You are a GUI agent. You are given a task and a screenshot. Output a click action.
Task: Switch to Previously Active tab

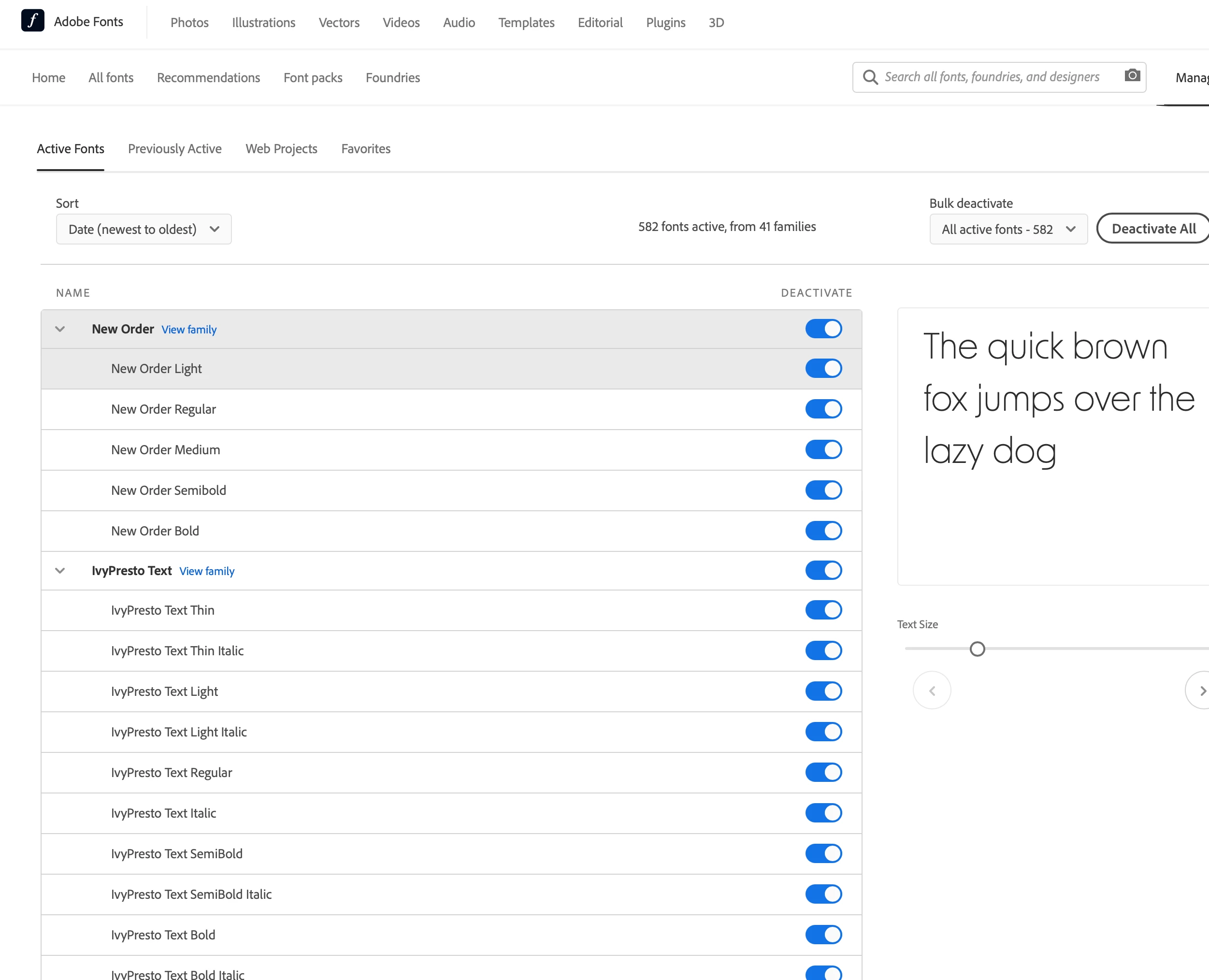pos(174,148)
